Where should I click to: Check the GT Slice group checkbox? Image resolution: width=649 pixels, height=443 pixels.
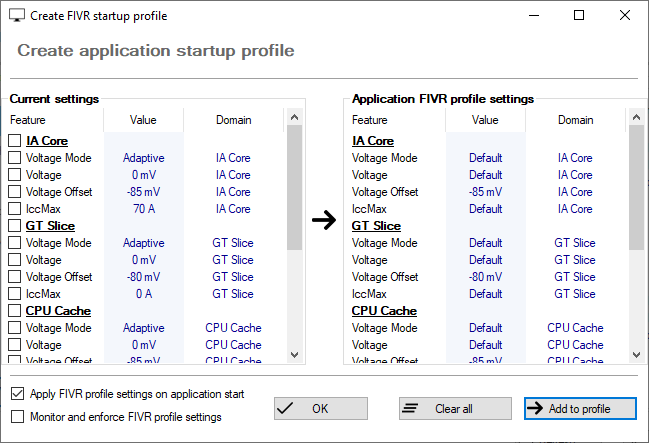pyautogui.click(x=14, y=226)
